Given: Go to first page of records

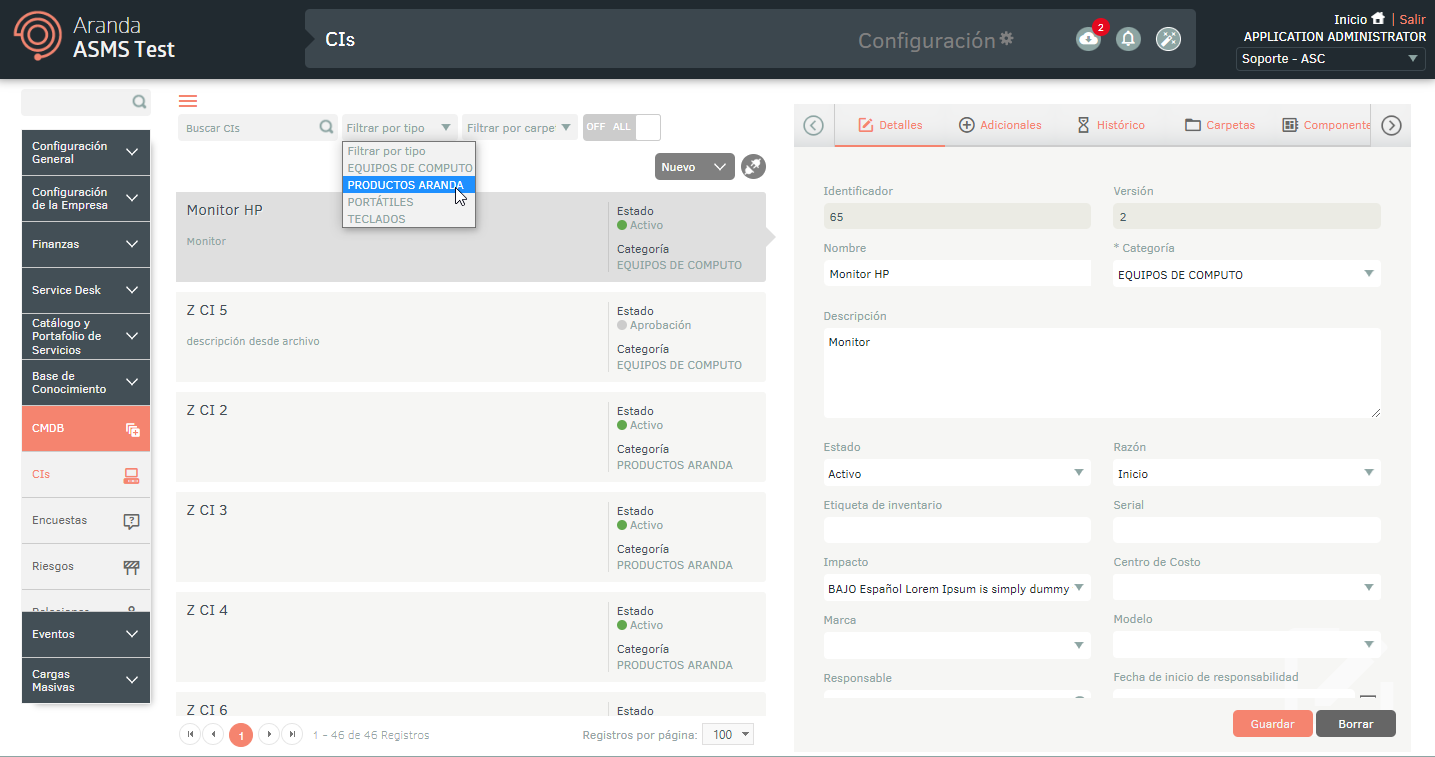Looking at the screenshot, I should pos(189,734).
